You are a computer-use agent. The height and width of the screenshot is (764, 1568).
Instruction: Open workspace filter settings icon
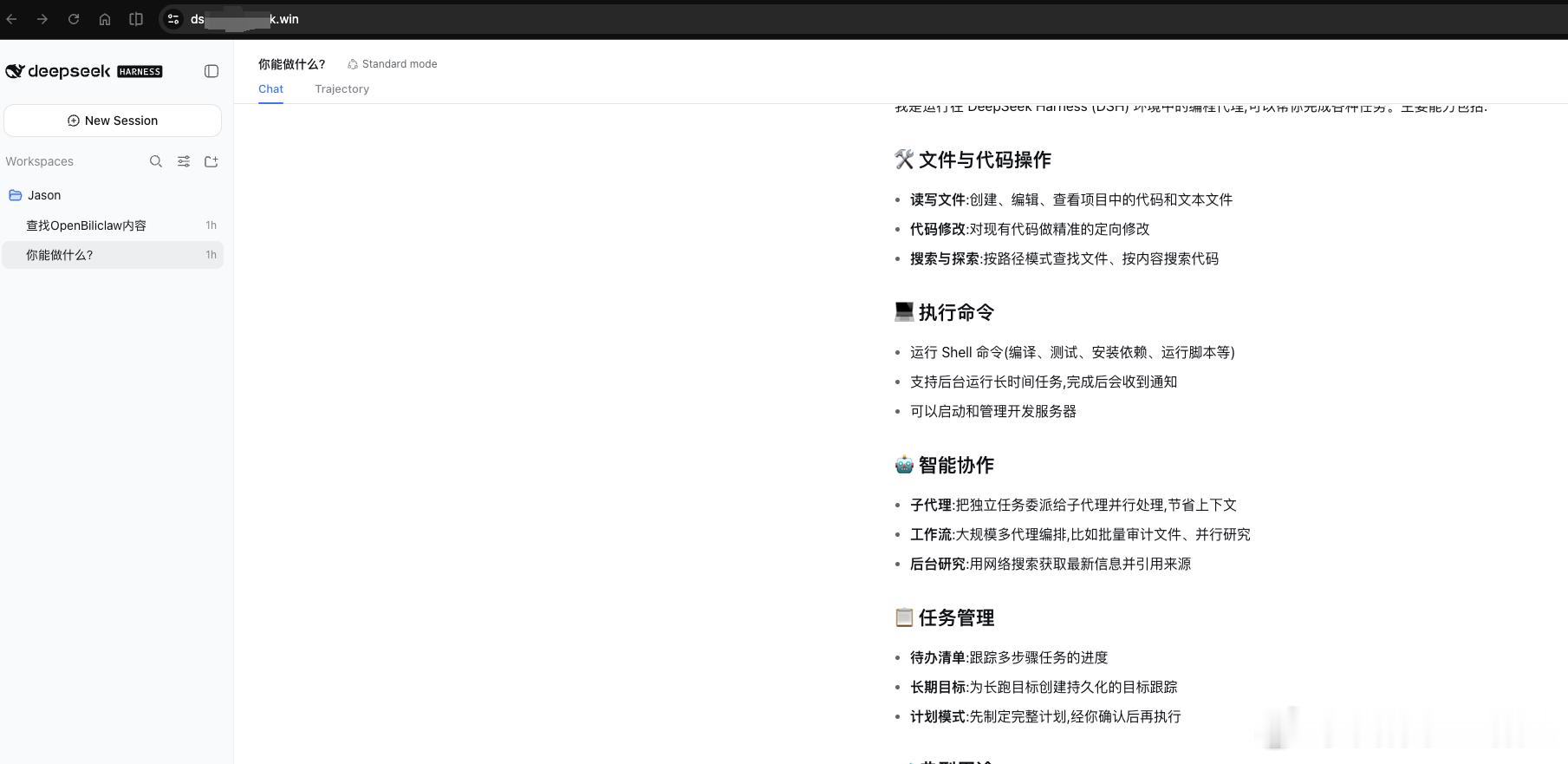[184, 161]
